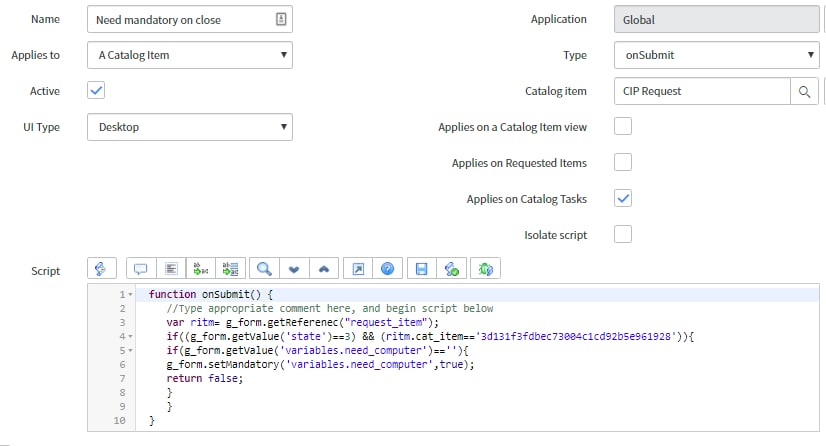The height and width of the screenshot is (446, 826).
Task: Open script search with magnifier icon
Action: point(264,269)
